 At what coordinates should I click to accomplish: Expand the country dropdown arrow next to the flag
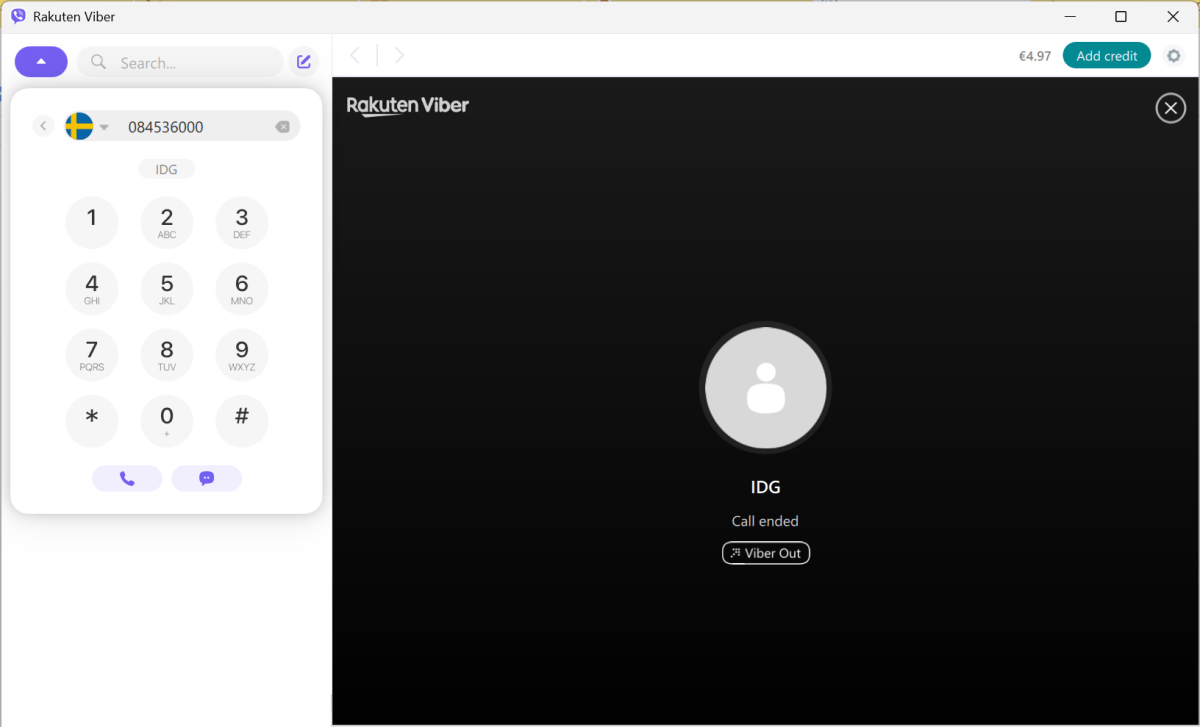(x=104, y=126)
